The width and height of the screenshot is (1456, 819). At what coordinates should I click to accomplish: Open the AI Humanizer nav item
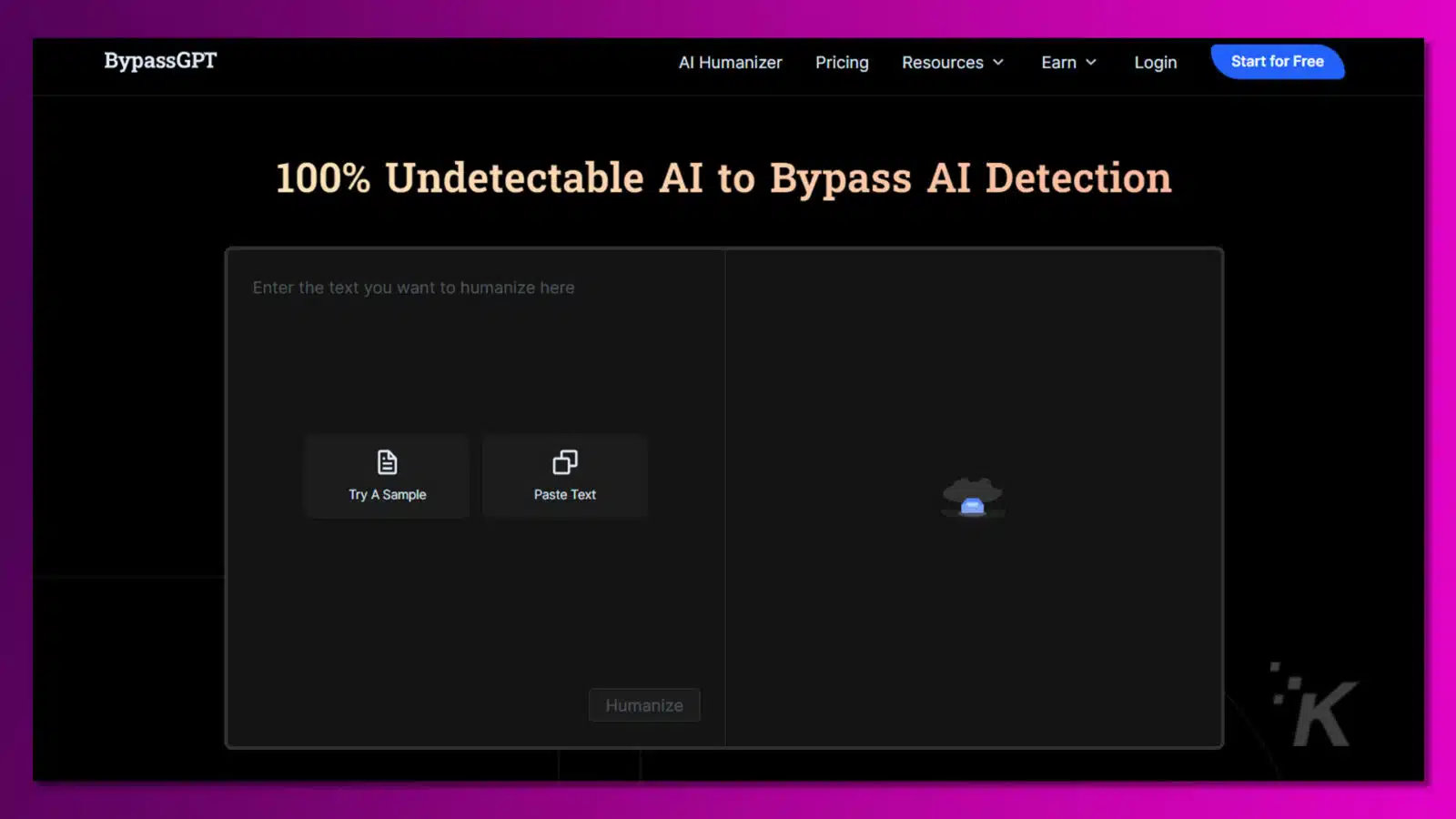(729, 62)
